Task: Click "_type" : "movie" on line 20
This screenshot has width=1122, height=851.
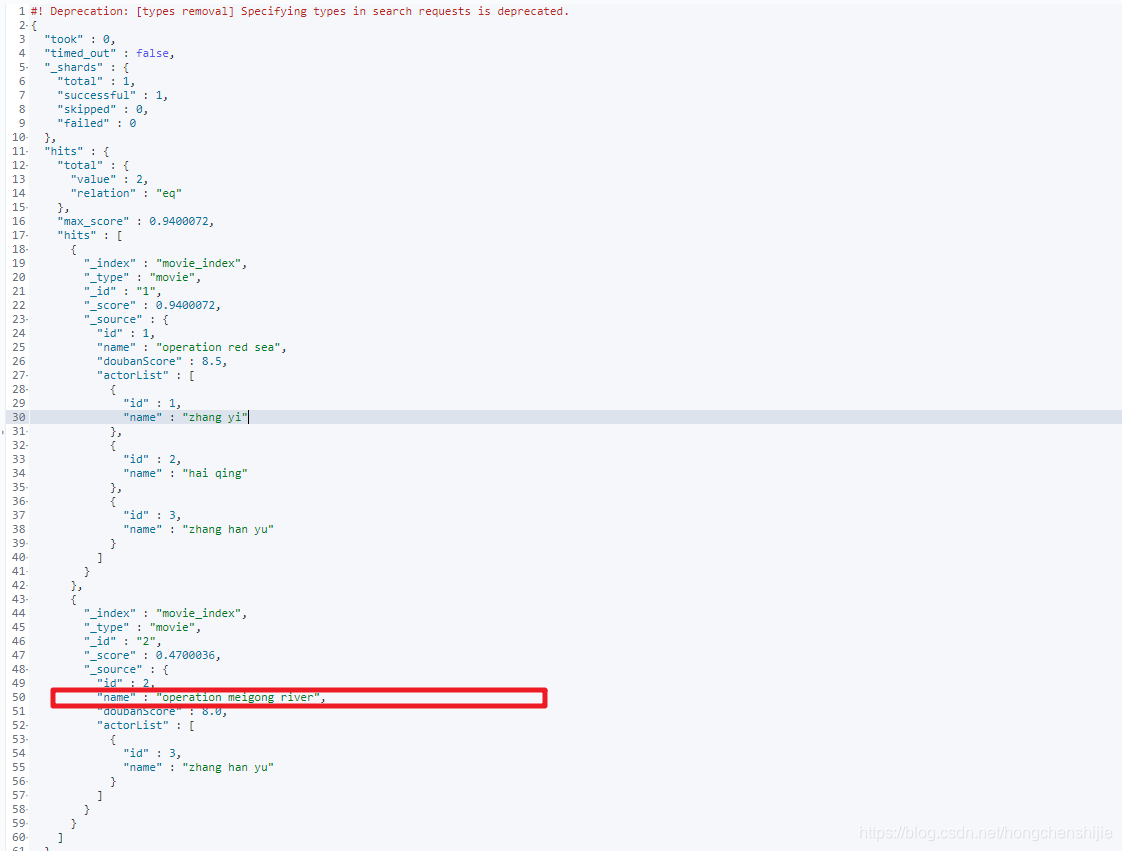Action: (142, 277)
